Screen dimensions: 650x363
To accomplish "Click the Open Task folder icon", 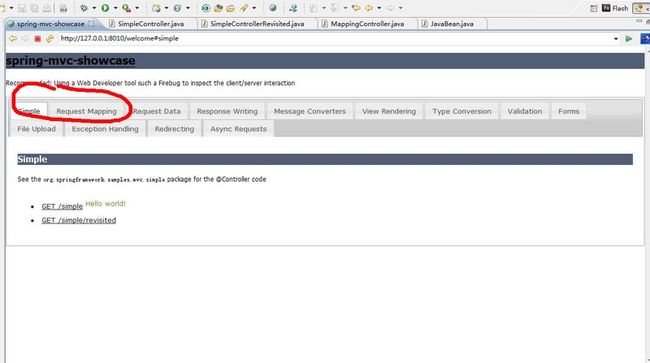I will tap(218, 8).
